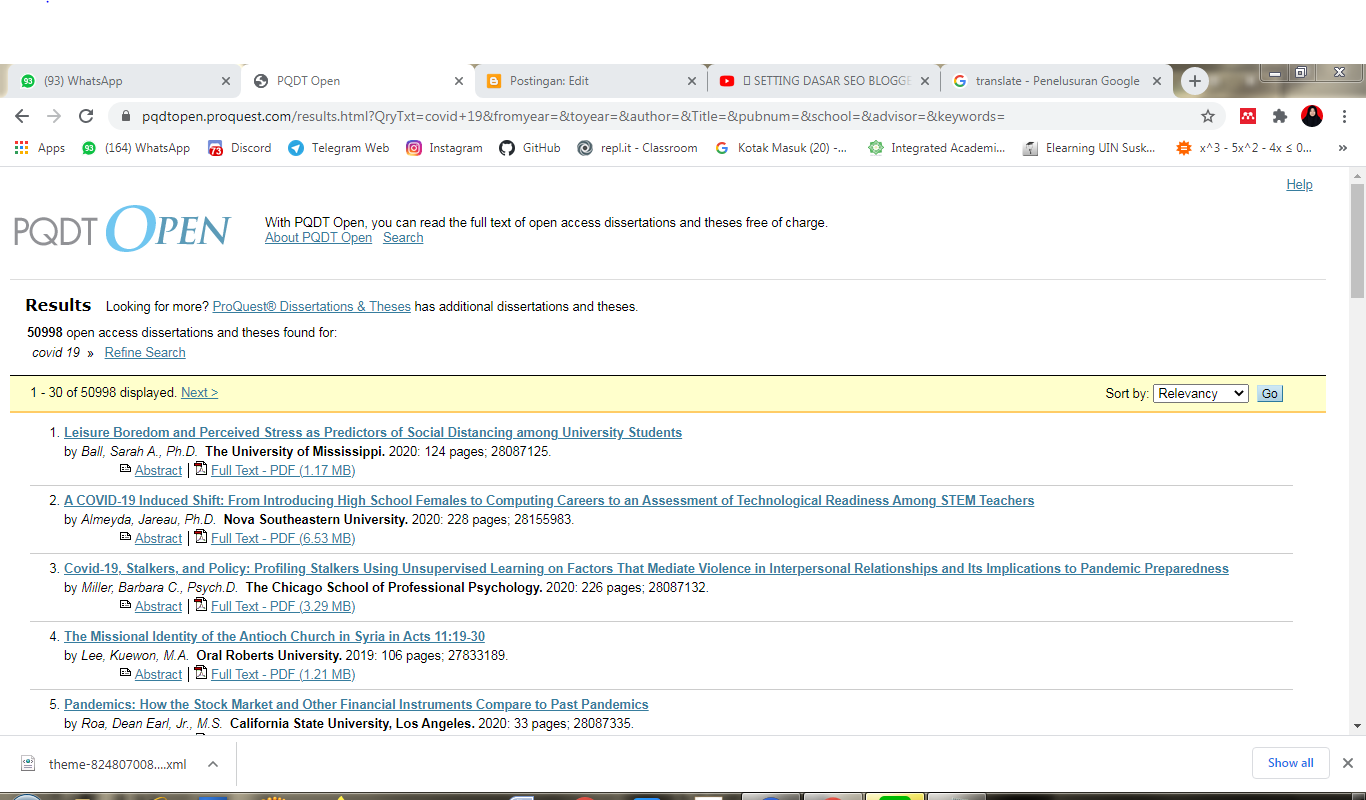Screen dimensions: 1366x800
Task: Open the Integrated Academic bookmark
Action: pyautogui.click(x=937, y=148)
